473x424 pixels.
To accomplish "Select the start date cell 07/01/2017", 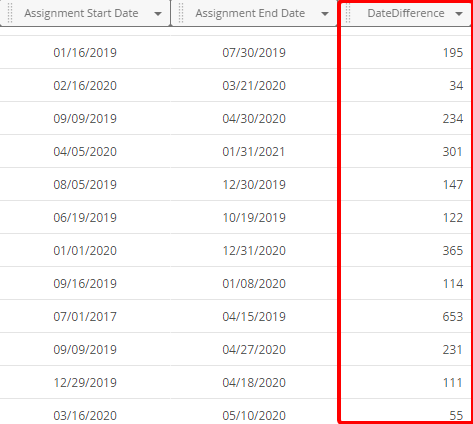I will (85, 317).
